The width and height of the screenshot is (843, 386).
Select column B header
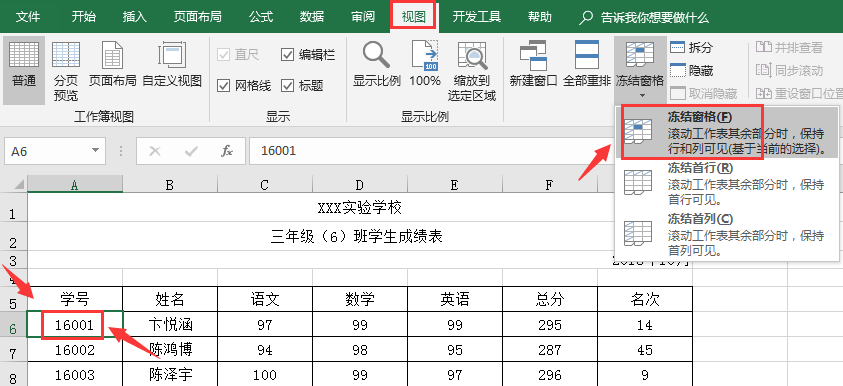[170, 185]
